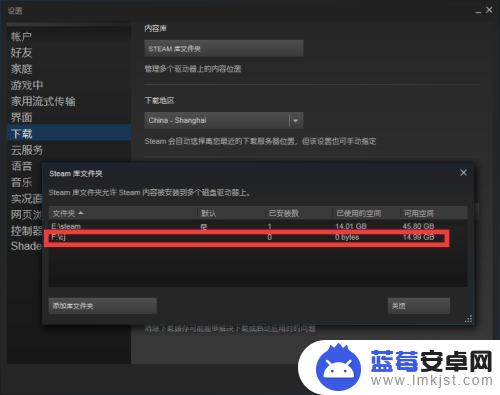Click the 关闭 button in dialog
Screen dimensions: 500x395
click(419, 306)
